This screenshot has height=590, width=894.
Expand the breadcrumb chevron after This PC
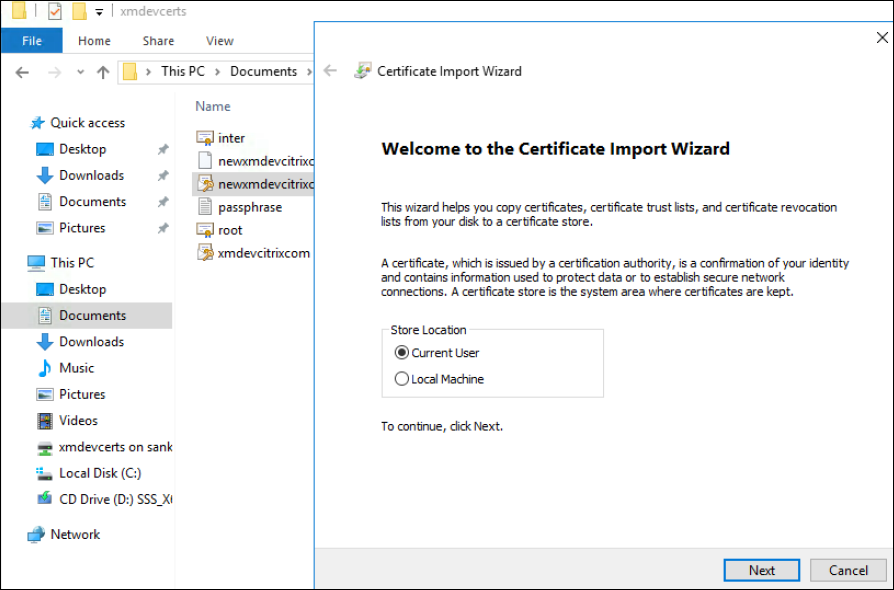pyautogui.click(x=219, y=72)
